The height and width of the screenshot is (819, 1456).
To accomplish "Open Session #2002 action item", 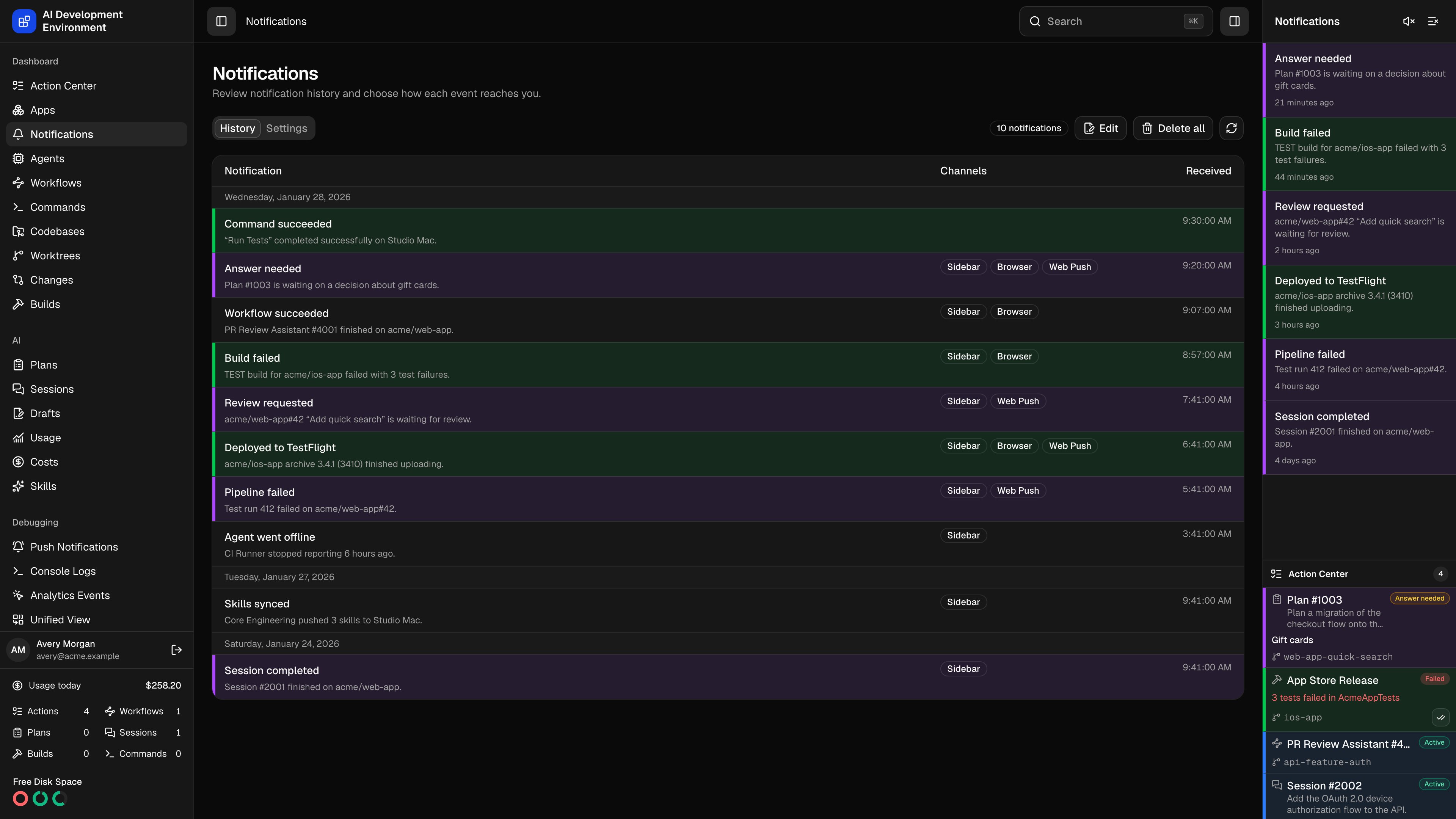I will click(x=1359, y=797).
